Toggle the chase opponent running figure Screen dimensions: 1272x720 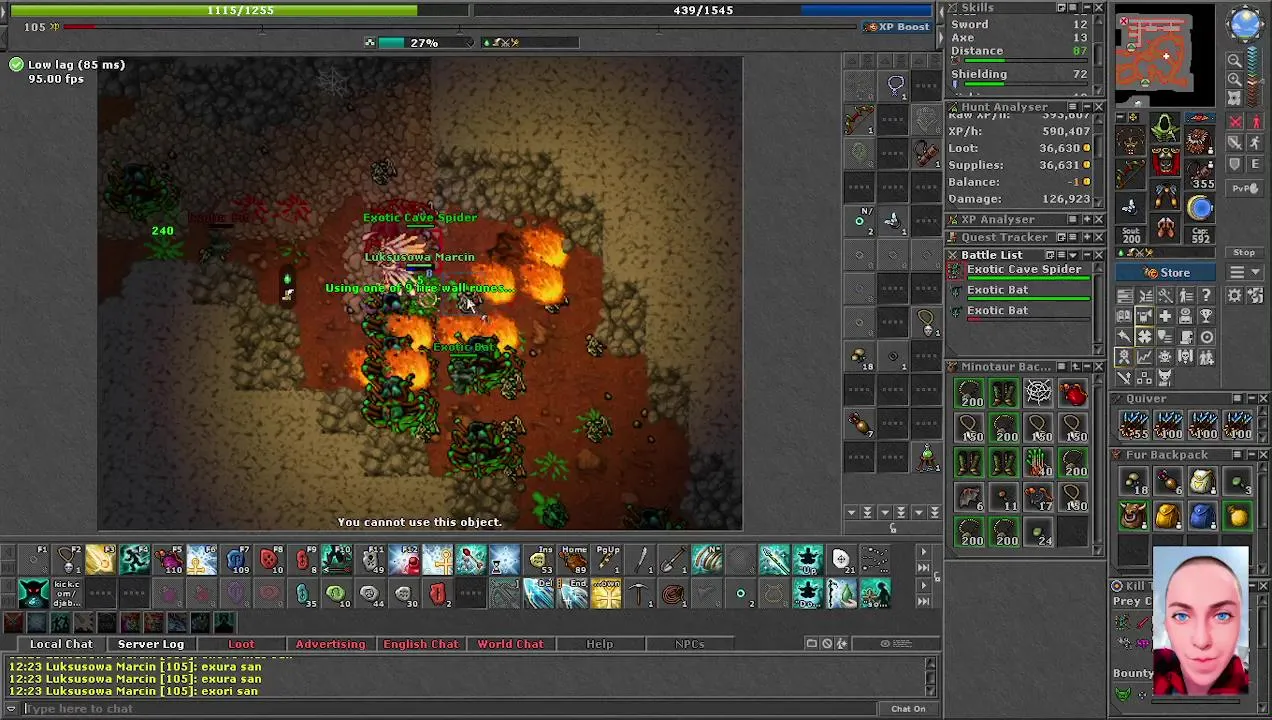(x=1255, y=142)
